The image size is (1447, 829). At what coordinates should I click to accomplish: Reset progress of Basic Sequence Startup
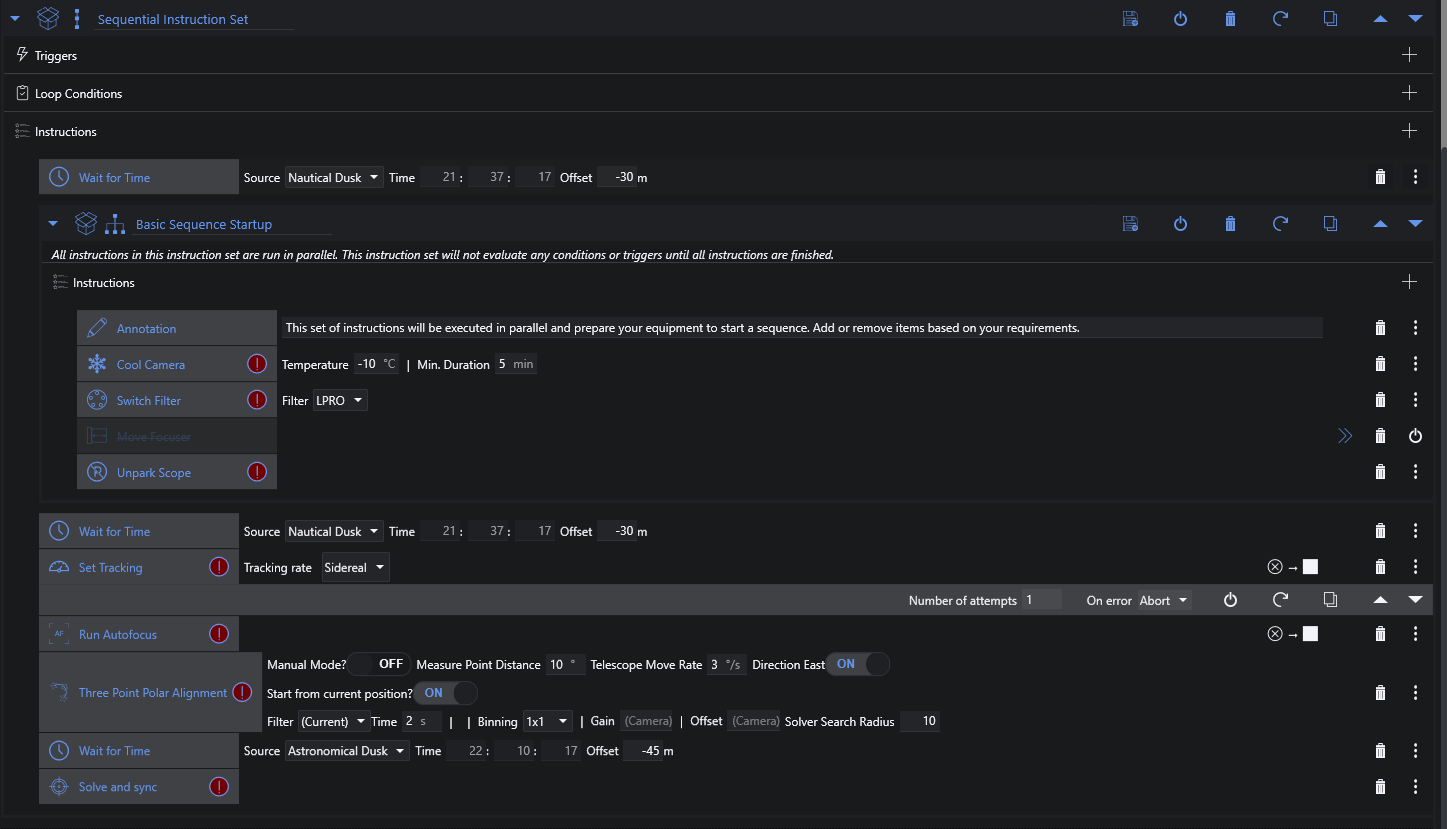(1280, 224)
